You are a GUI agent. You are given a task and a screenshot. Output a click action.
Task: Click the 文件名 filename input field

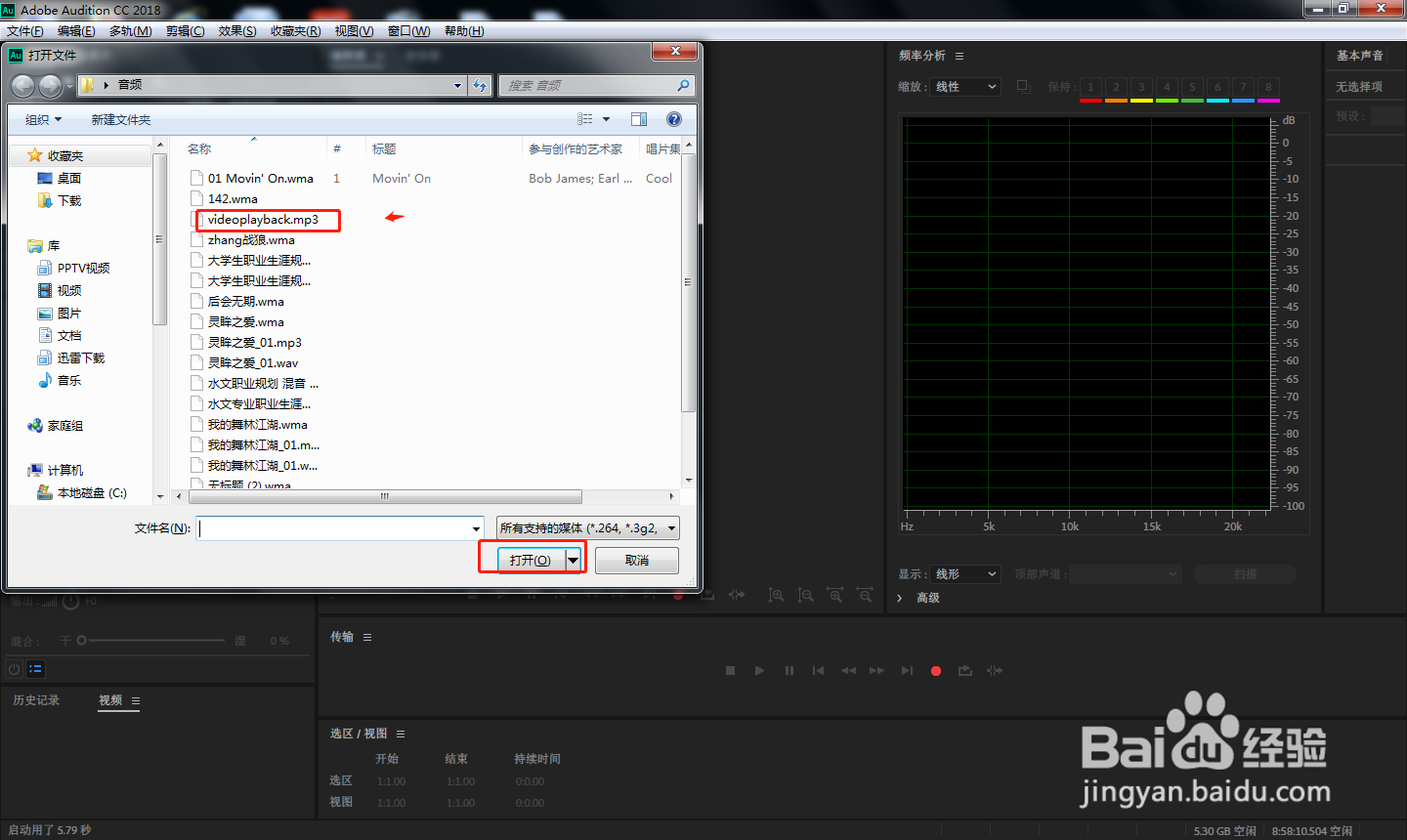pos(340,528)
